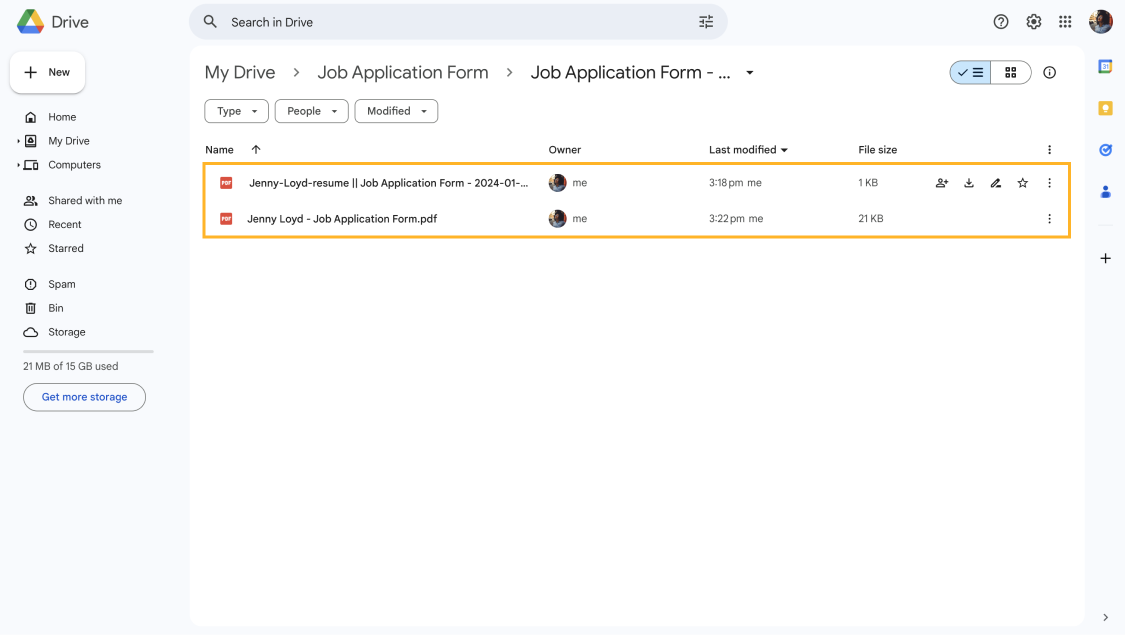Viewport: 1125px width, 635px height.
Task: Share the Jenny-Loyd-resume file
Action: (x=941, y=183)
